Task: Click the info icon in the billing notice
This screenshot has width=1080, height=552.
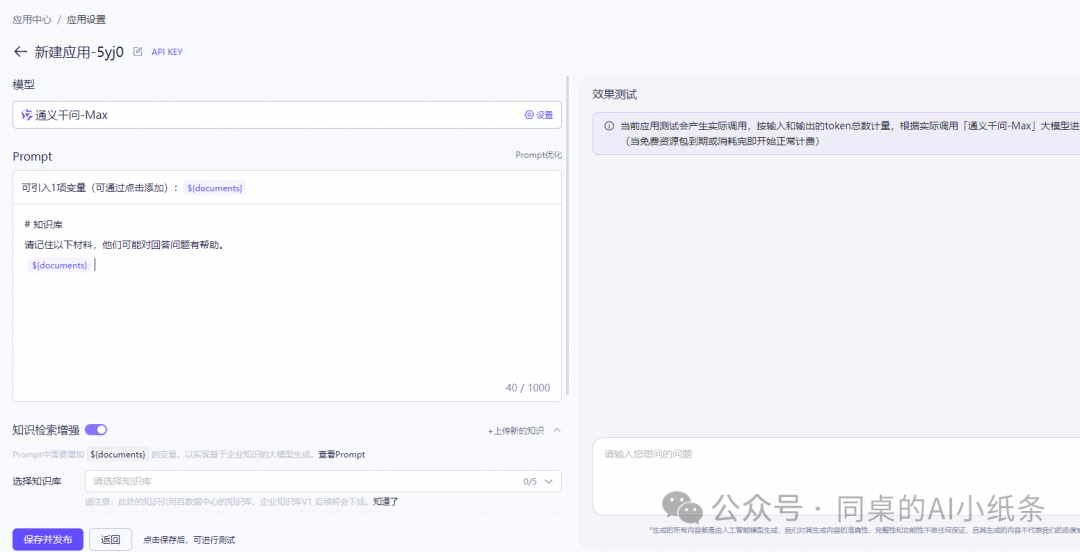Action: point(609,126)
